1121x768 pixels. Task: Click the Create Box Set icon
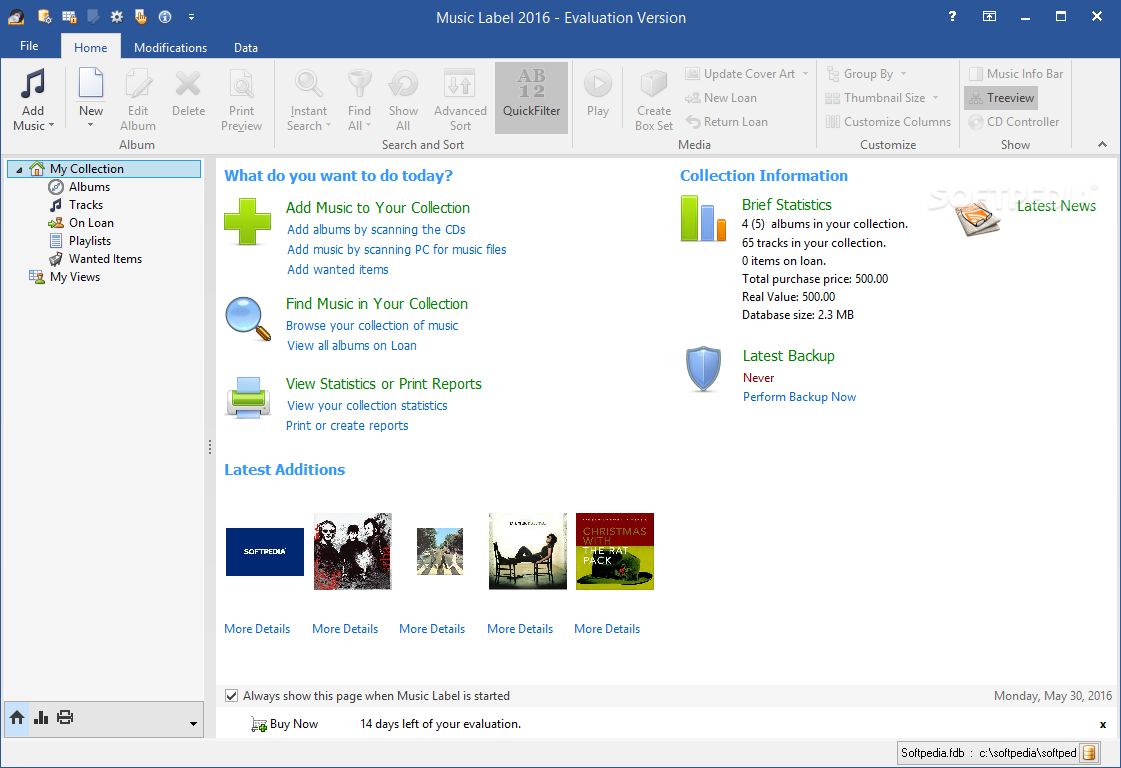pyautogui.click(x=653, y=84)
